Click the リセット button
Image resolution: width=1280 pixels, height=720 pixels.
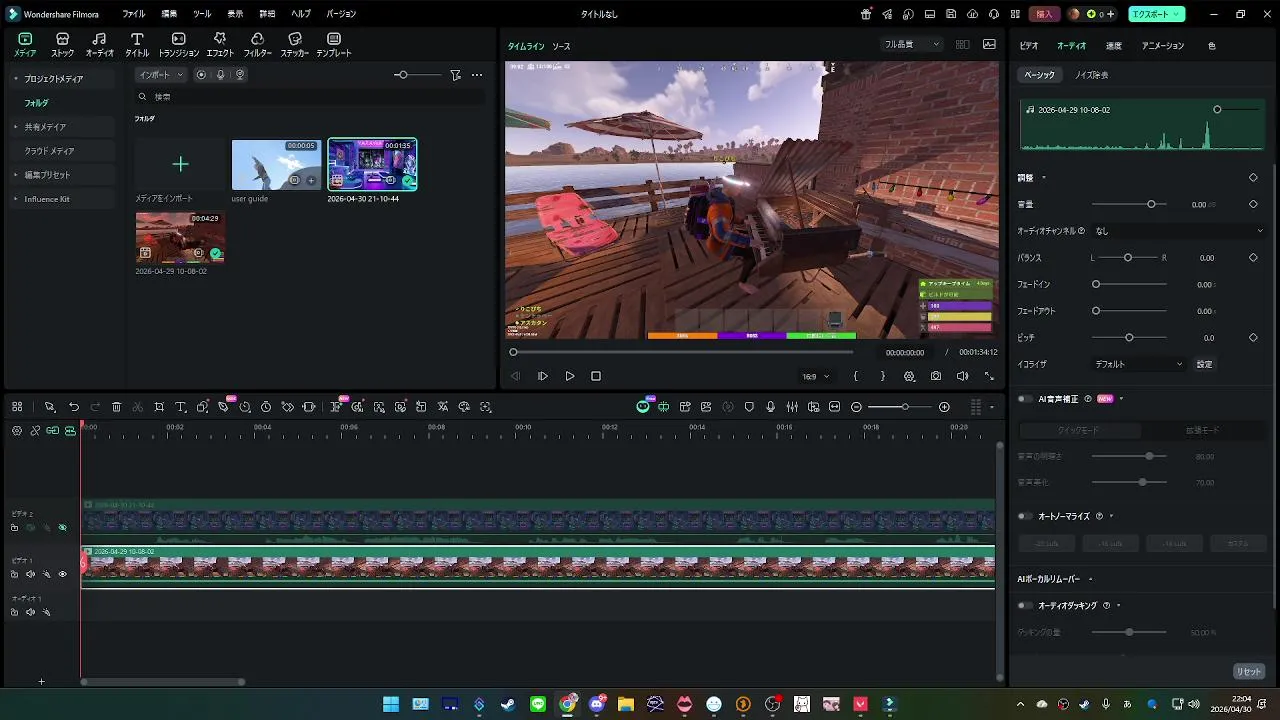coord(1249,672)
